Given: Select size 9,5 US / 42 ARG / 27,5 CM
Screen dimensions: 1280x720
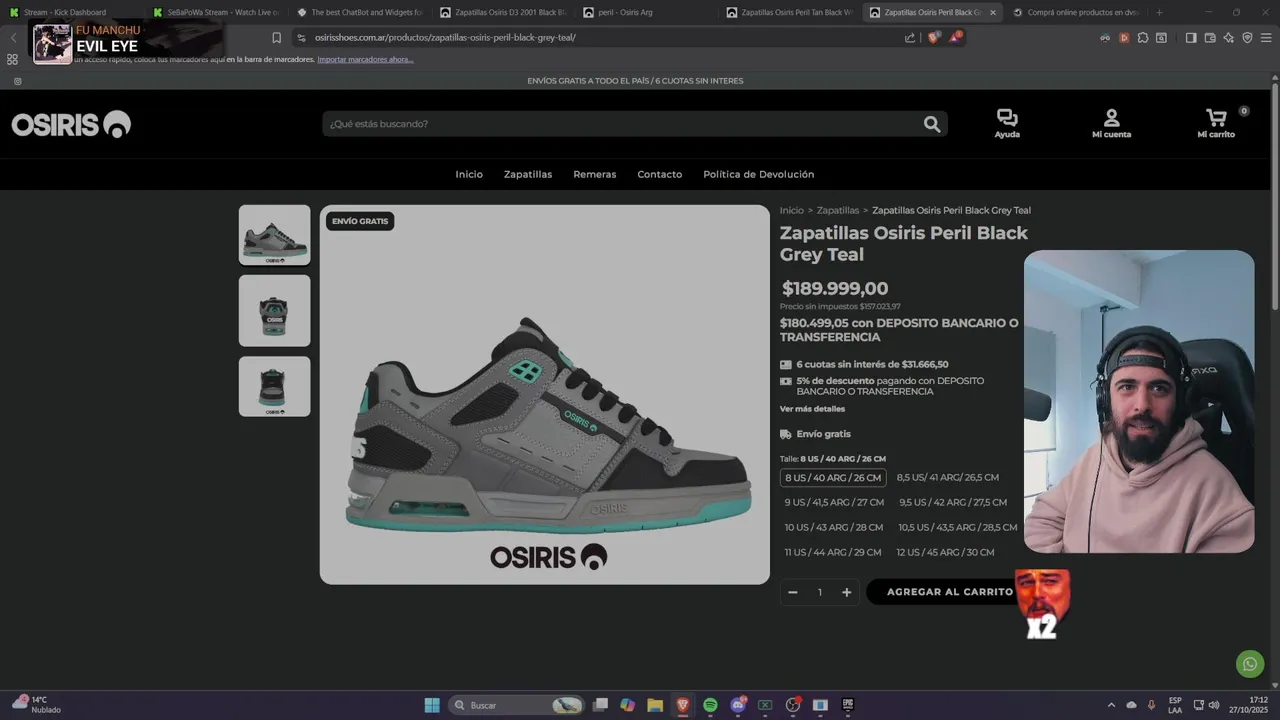Looking at the screenshot, I should pos(953,502).
